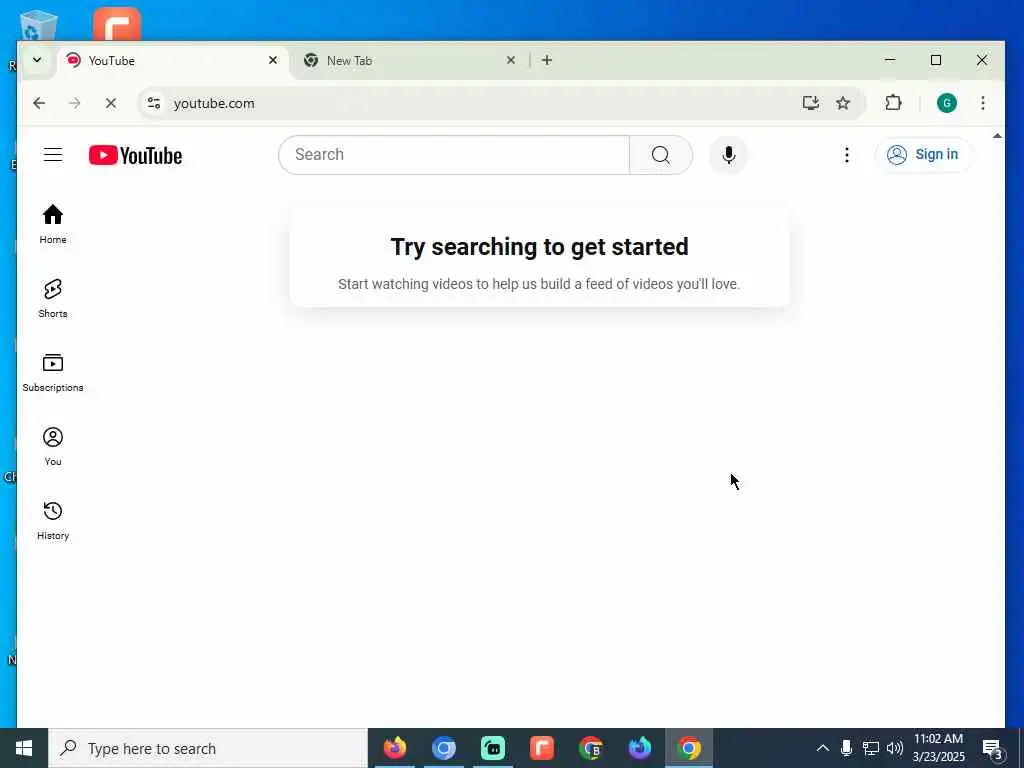Stop loading the page
This screenshot has height=768, width=1024.
[110, 103]
